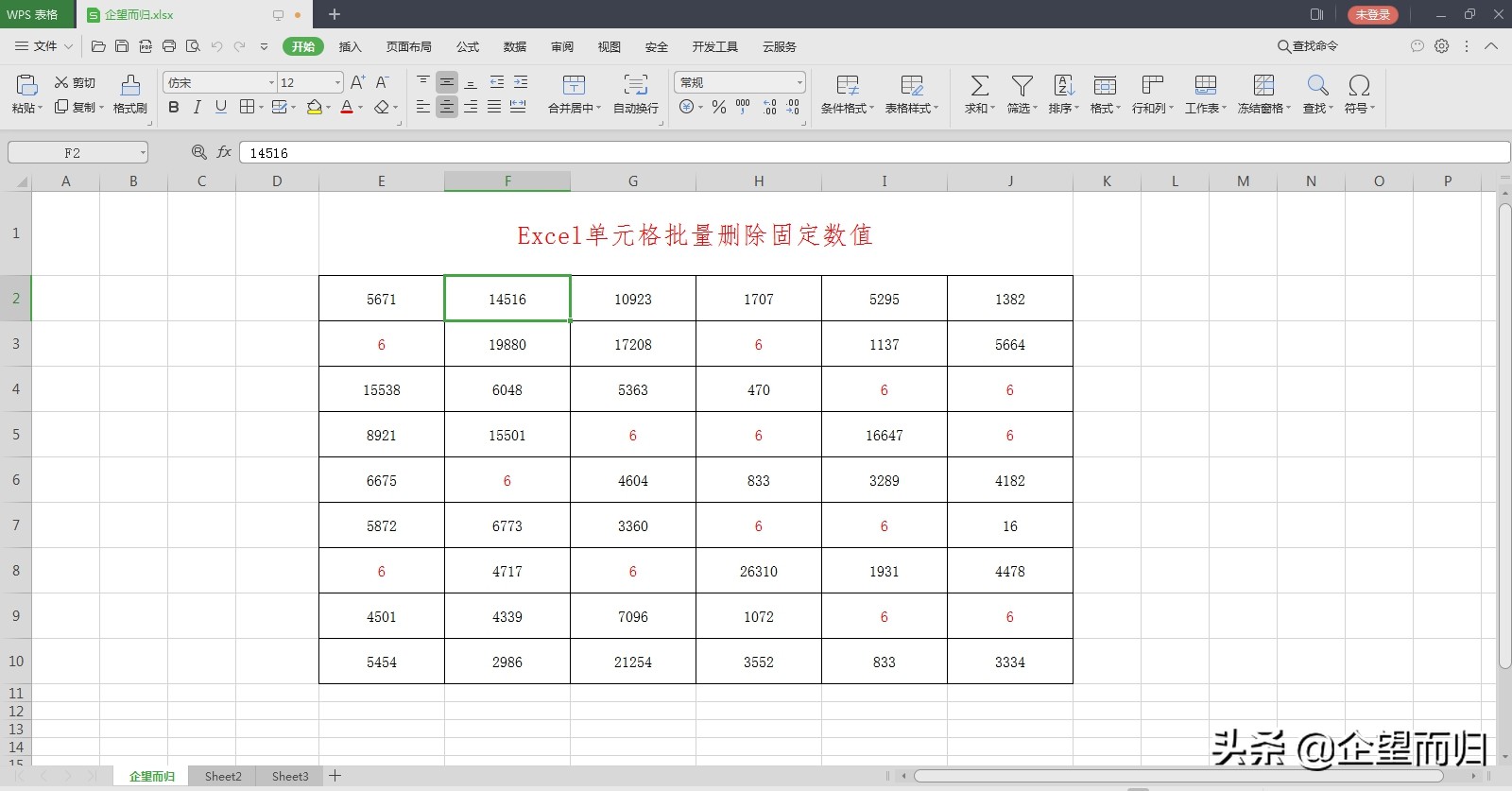This screenshot has width=1512, height=791.
Task: Open the 常规 number format dropdown
Action: coord(799,83)
